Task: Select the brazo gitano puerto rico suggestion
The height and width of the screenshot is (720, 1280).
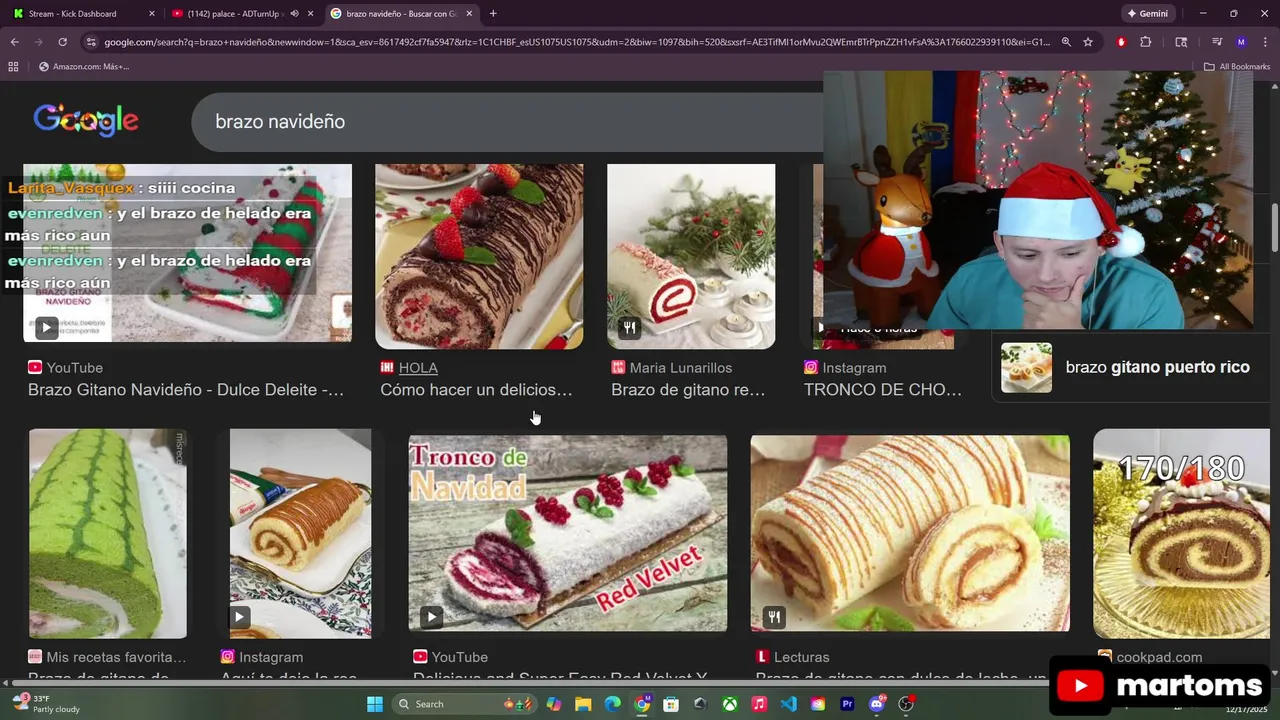Action: (x=1130, y=367)
